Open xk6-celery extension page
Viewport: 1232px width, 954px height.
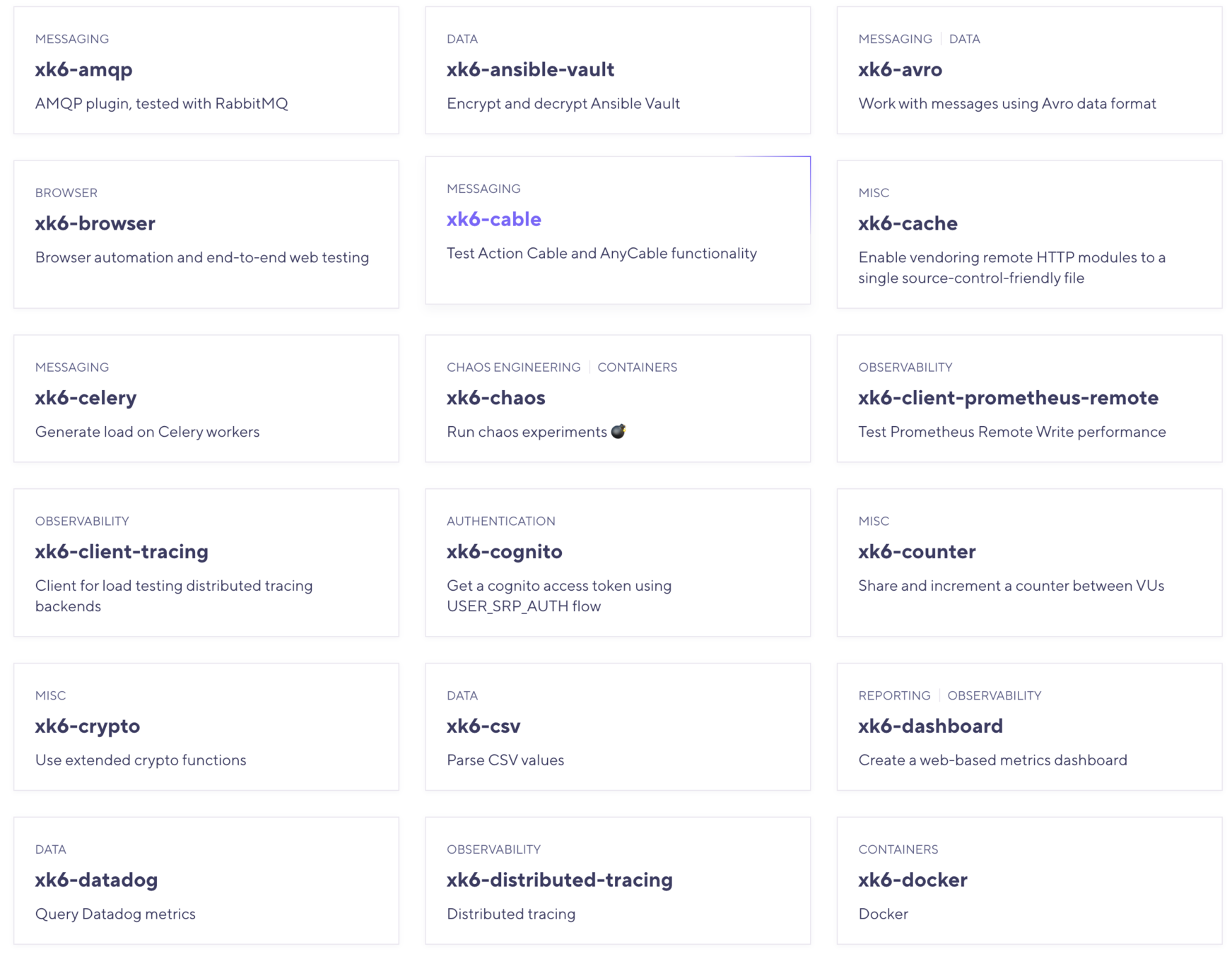click(86, 398)
